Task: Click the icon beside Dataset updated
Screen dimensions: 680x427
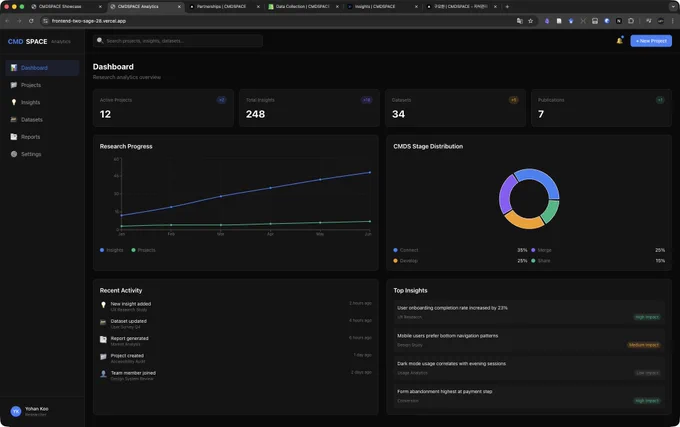Action: click(x=103, y=322)
